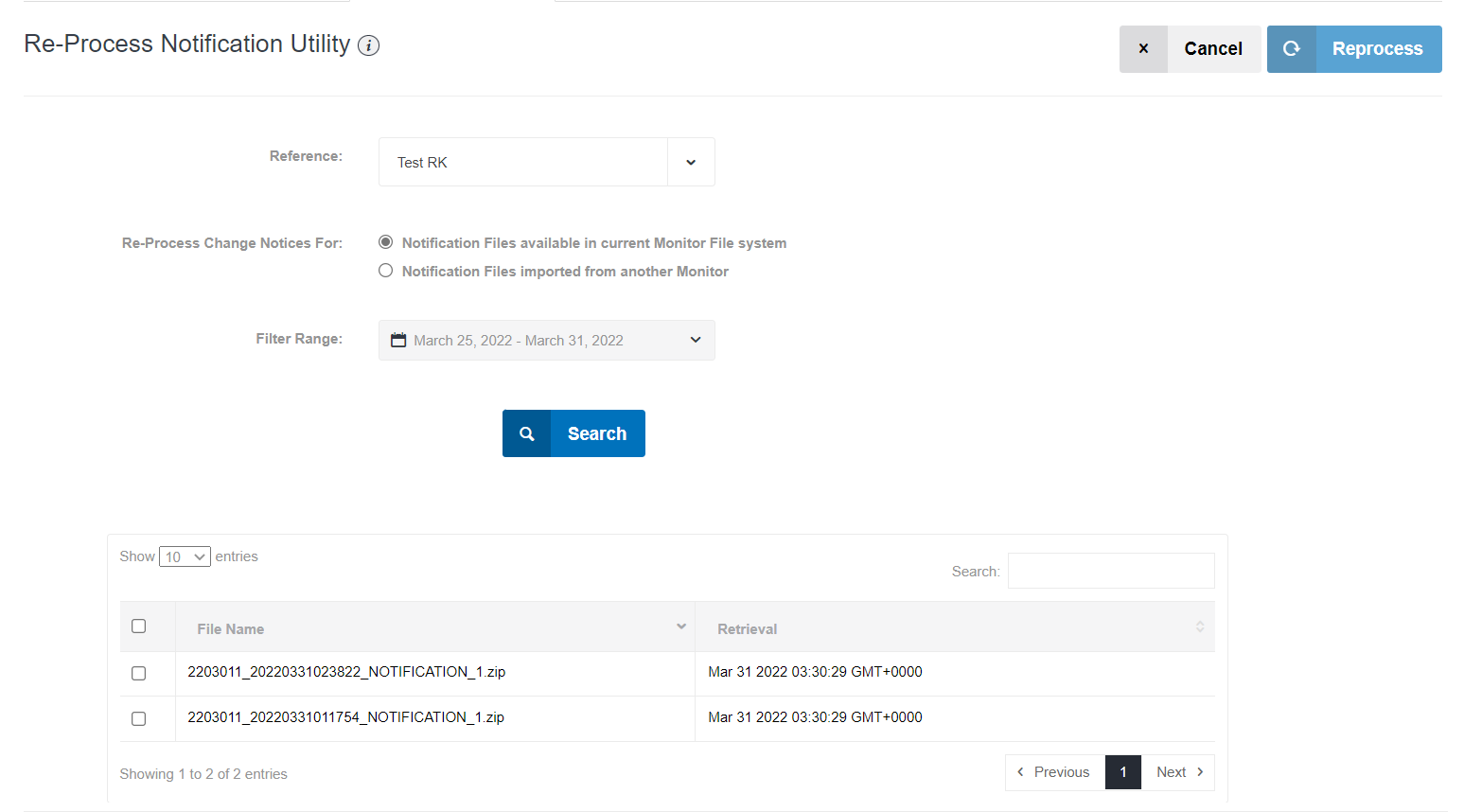Click the magnifying glass Search icon
This screenshot has height=812, width=1464.
coord(526,433)
